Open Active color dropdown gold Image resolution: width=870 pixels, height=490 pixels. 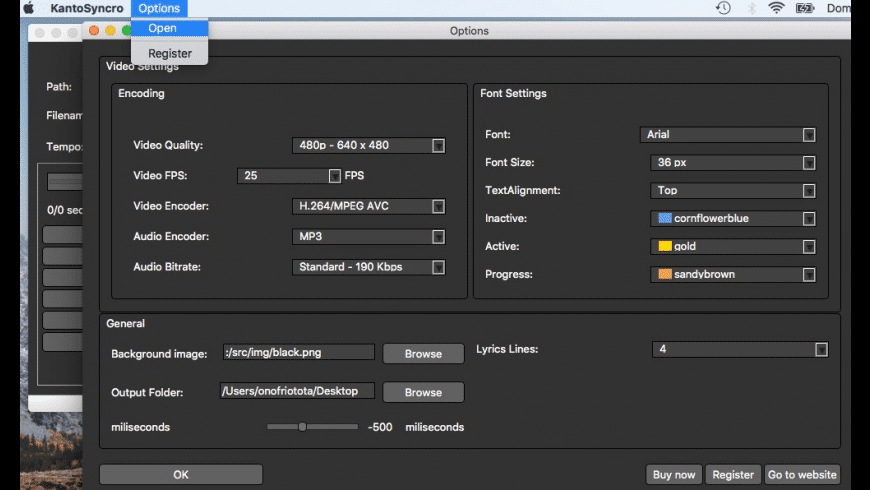[732, 246]
